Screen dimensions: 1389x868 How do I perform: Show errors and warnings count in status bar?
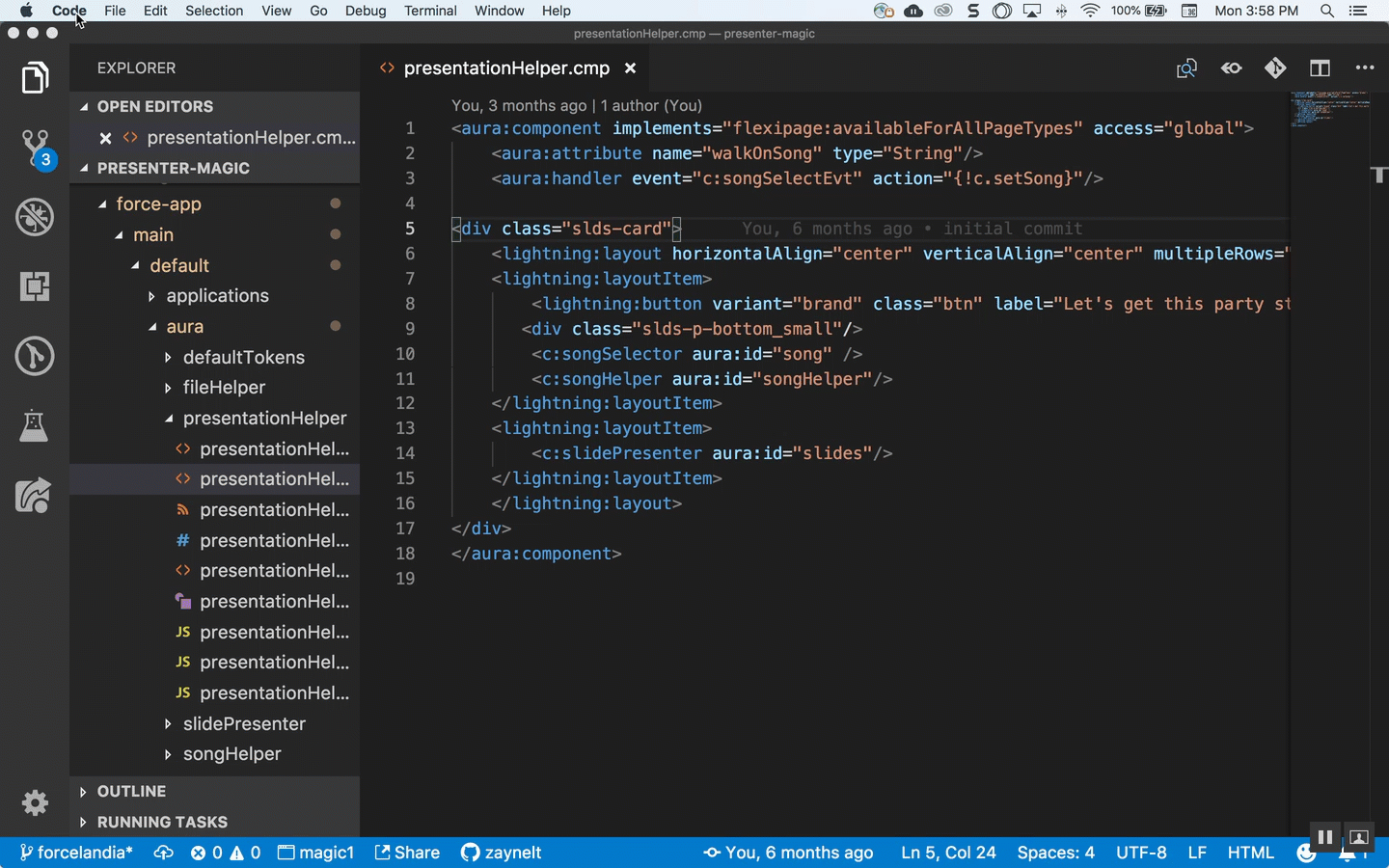(x=226, y=853)
